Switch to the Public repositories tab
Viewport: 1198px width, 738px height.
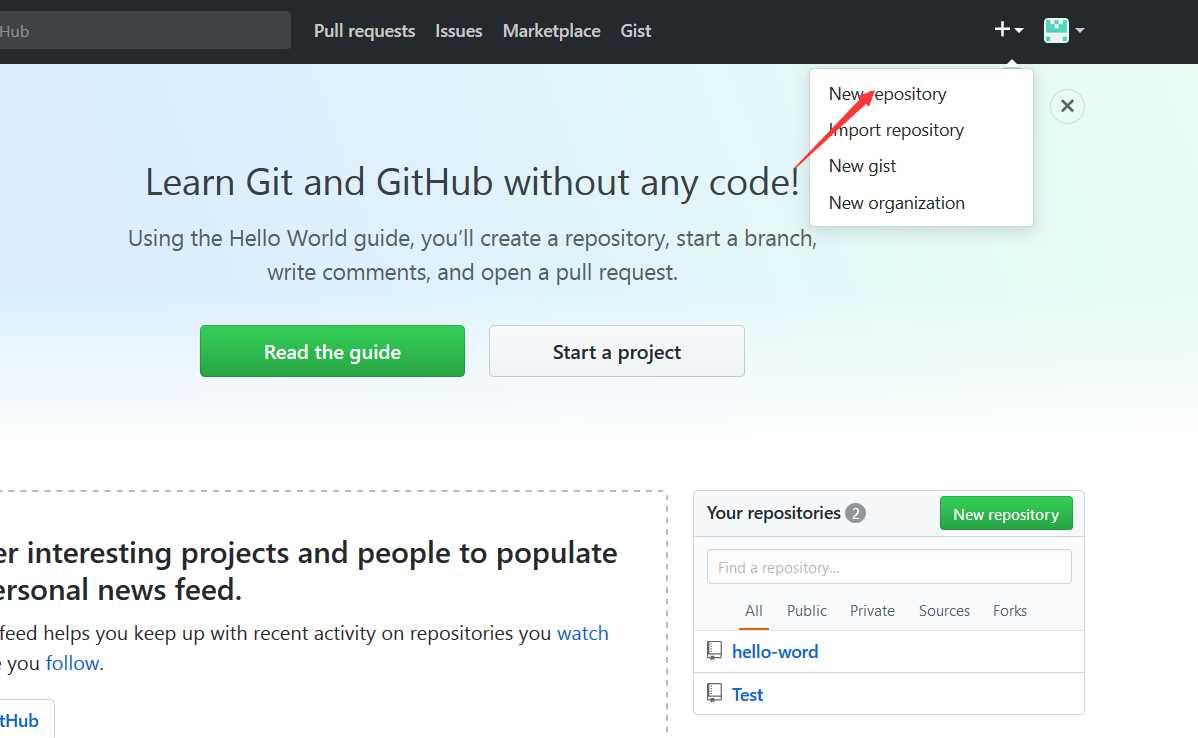tap(807, 611)
